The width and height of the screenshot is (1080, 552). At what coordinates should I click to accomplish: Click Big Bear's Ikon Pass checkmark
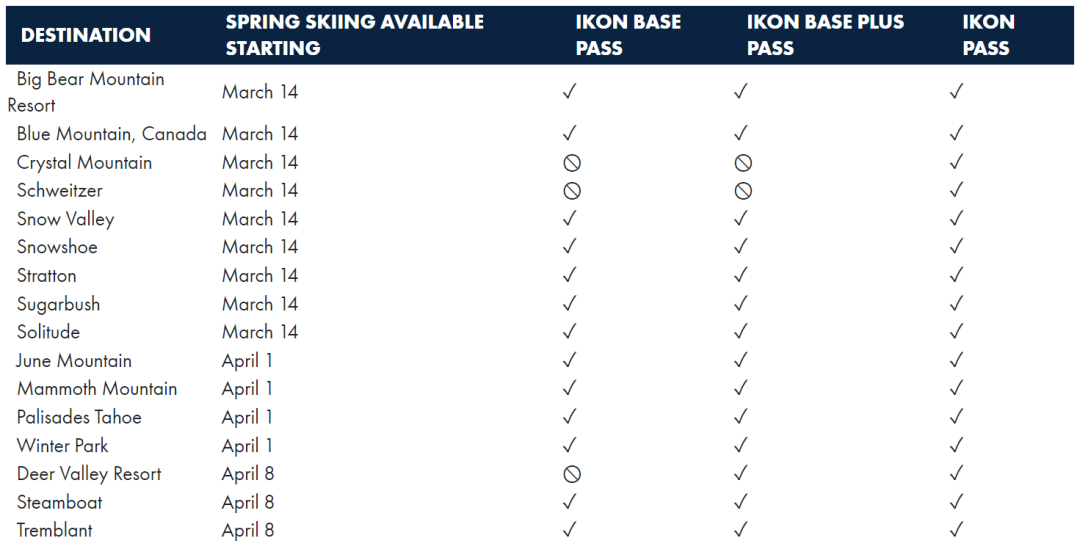click(x=956, y=92)
